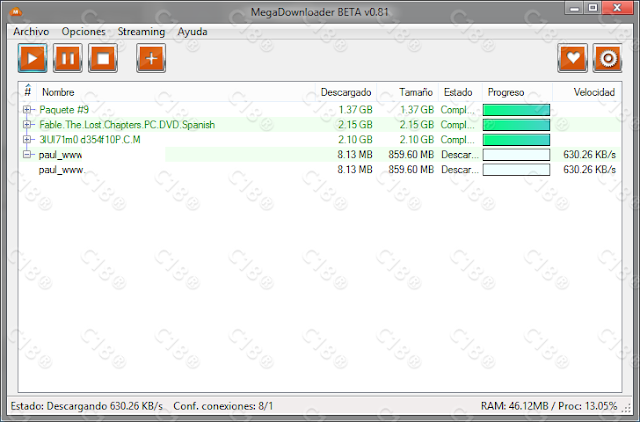Open the Streaming menu

141,31
